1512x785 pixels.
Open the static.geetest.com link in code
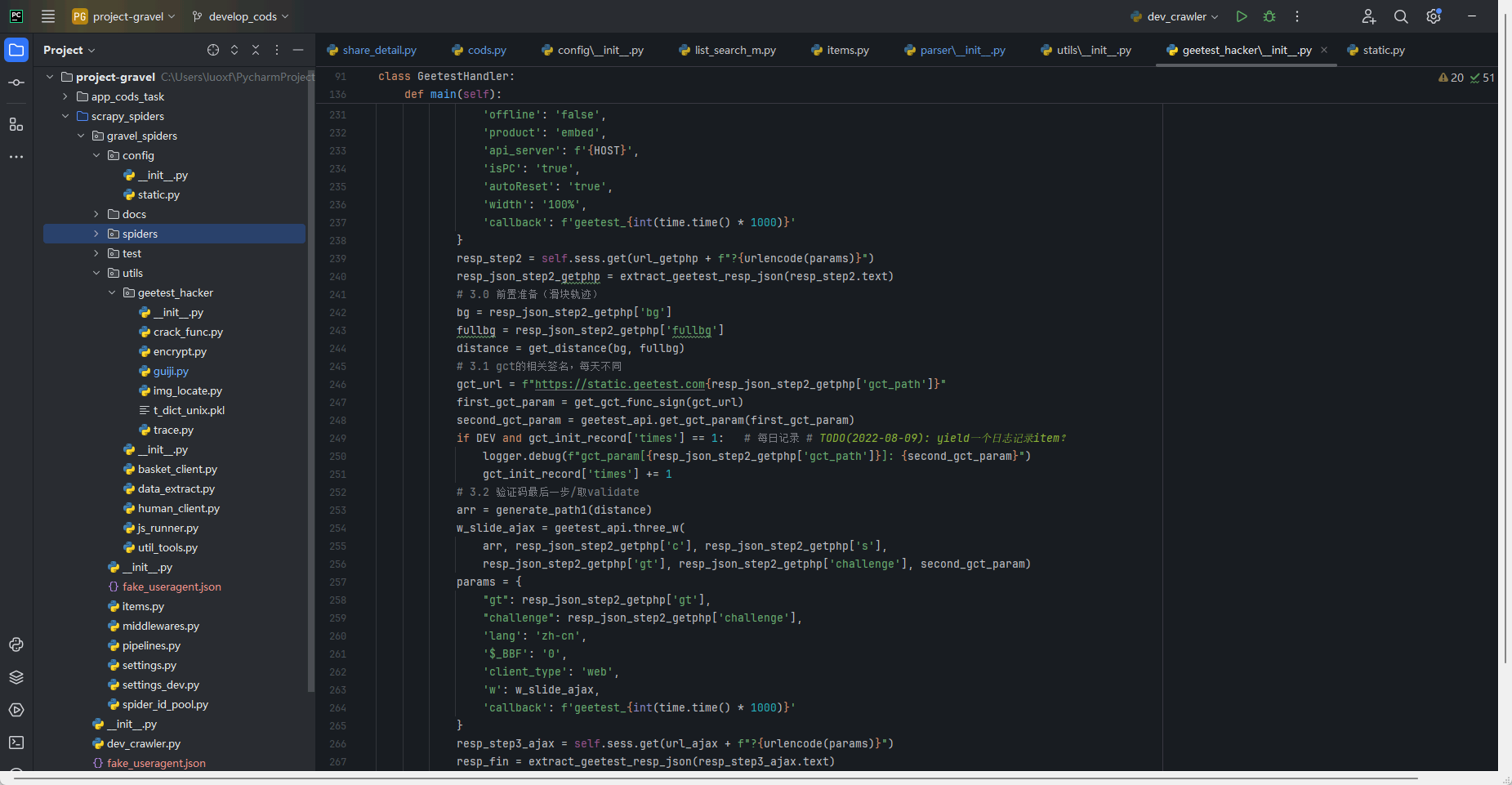coord(620,384)
